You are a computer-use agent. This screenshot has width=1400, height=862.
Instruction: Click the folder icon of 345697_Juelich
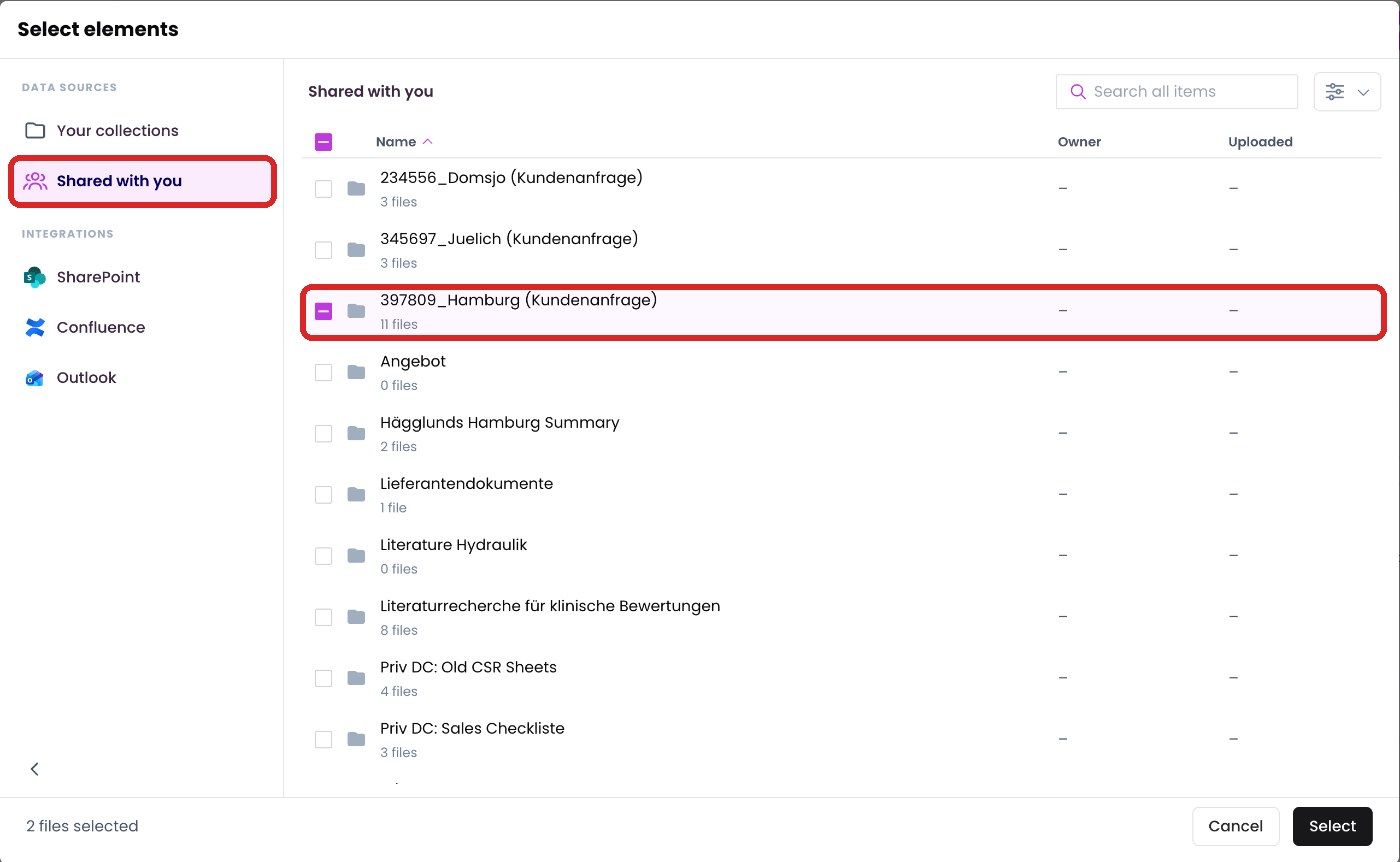point(356,249)
